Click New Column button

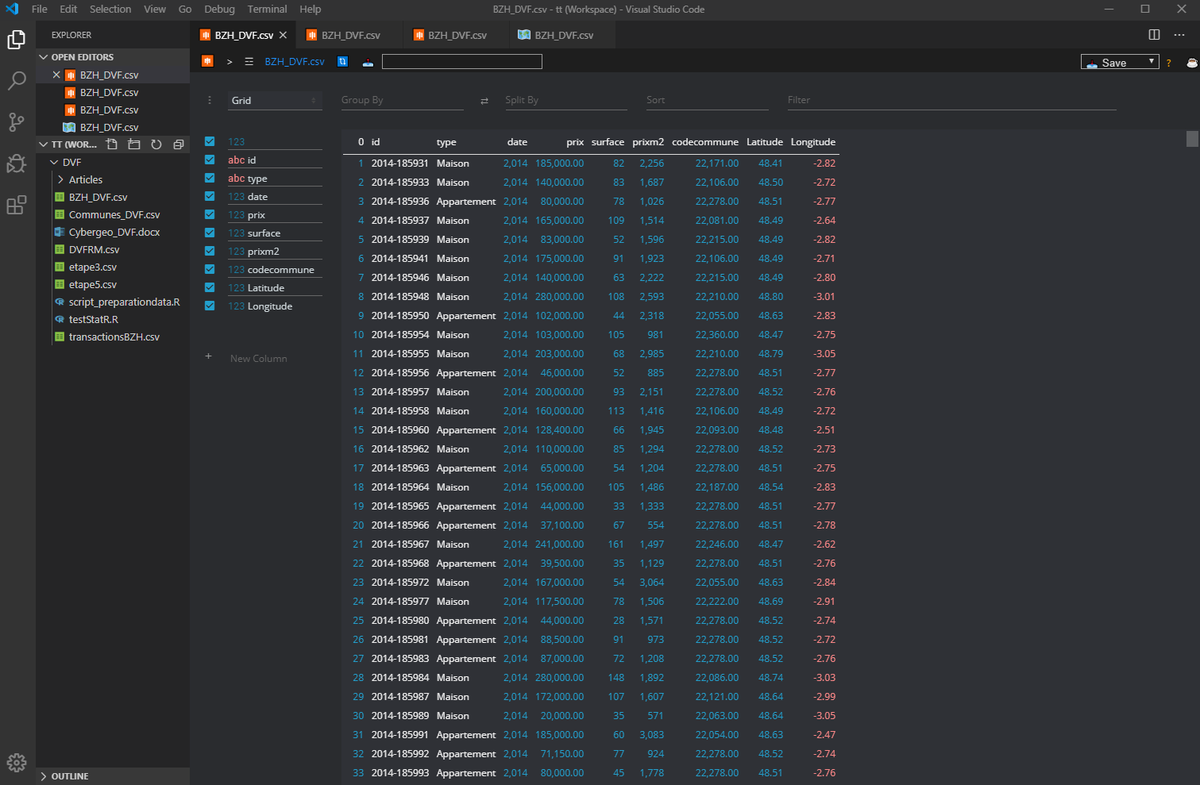point(258,358)
